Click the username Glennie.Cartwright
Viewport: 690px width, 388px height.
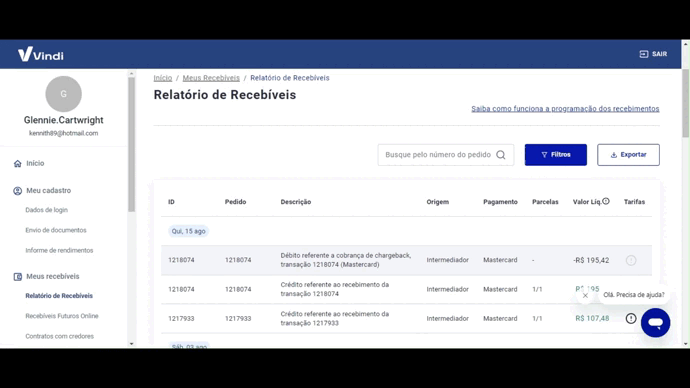pyautogui.click(x=63, y=120)
